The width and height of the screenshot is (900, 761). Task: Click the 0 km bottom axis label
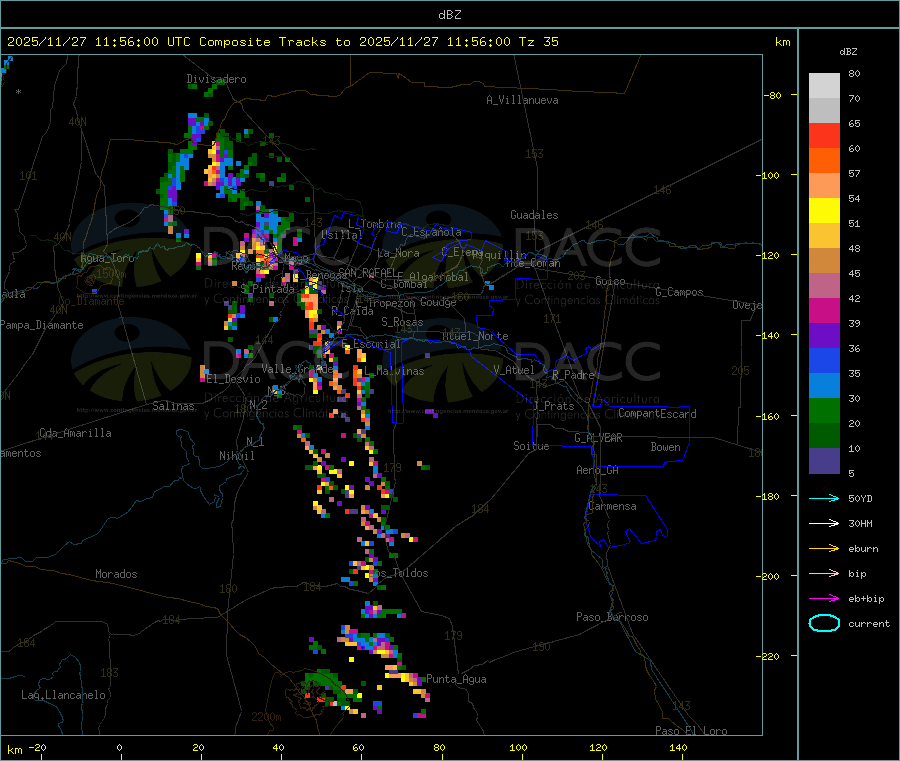pos(119,747)
